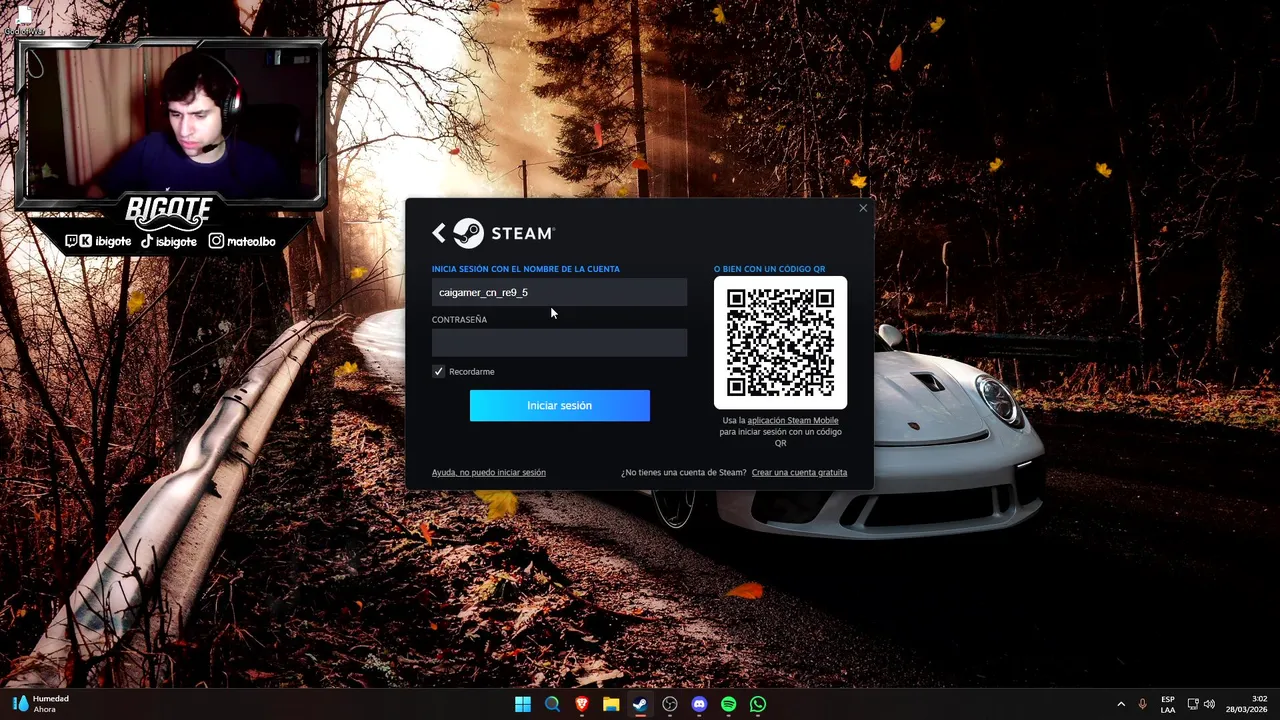
Task: Open Spotify from taskbar
Action: [728, 704]
